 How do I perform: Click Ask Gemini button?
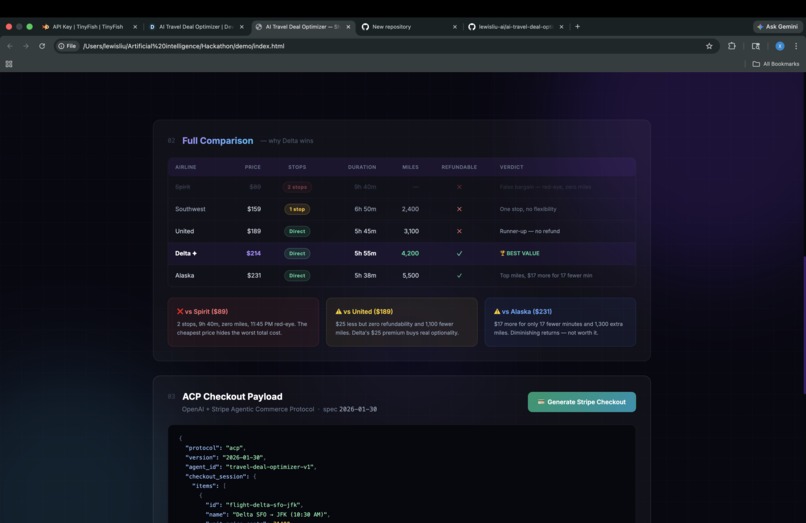[777, 27]
